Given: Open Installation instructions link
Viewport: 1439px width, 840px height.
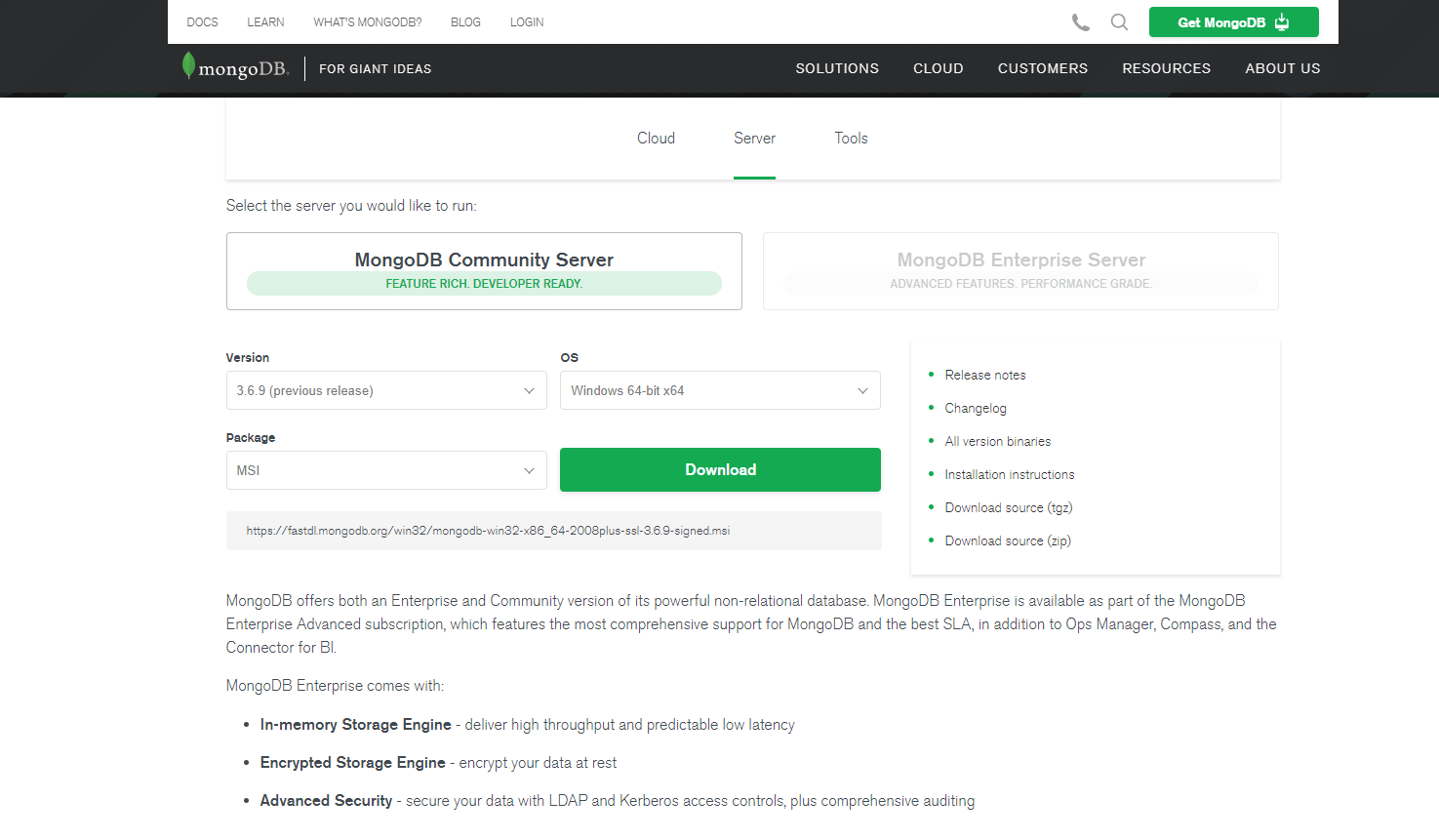Looking at the screenshot, I should click(x=1010, y=474).
